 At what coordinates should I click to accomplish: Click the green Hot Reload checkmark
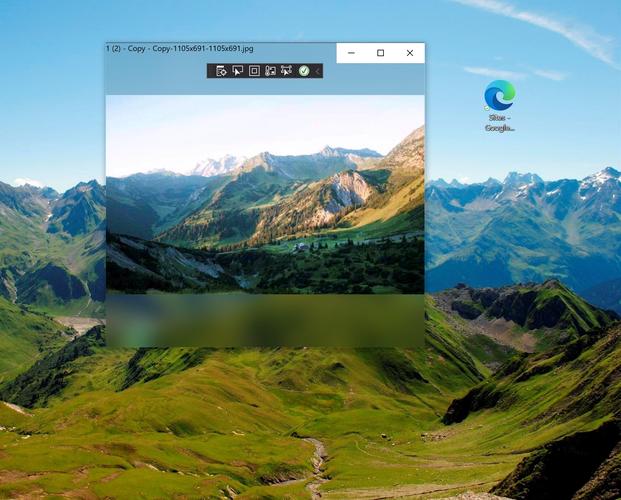304,71
